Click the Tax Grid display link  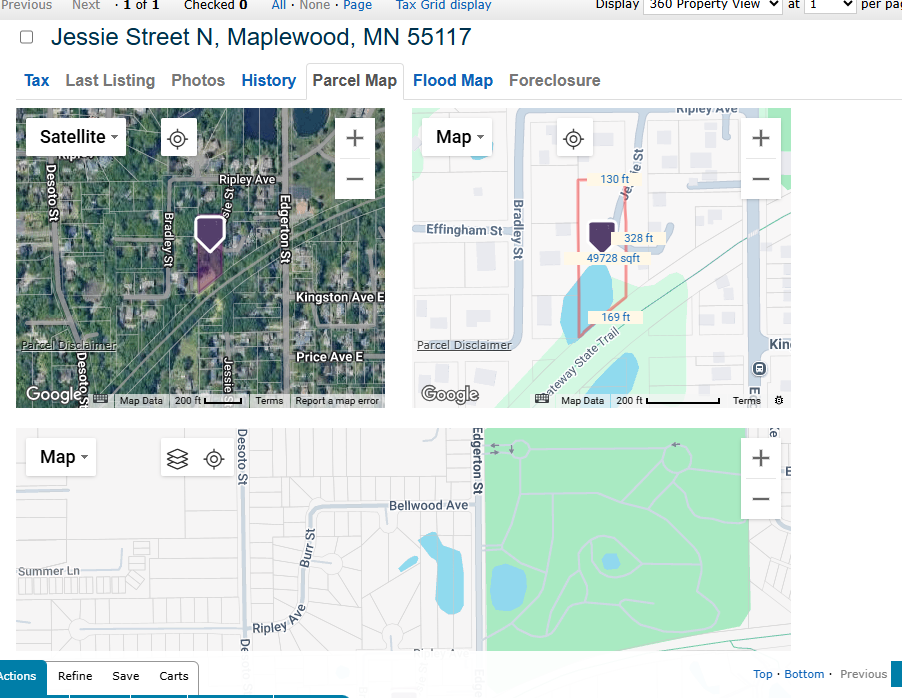(x=443, y=5)
